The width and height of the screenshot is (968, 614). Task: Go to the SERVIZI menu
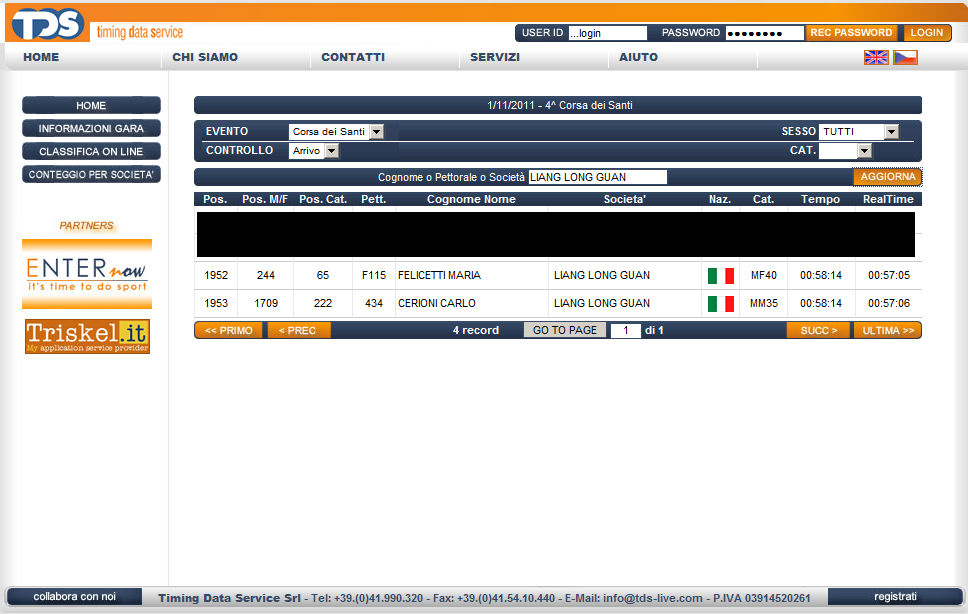coord(495,58)
